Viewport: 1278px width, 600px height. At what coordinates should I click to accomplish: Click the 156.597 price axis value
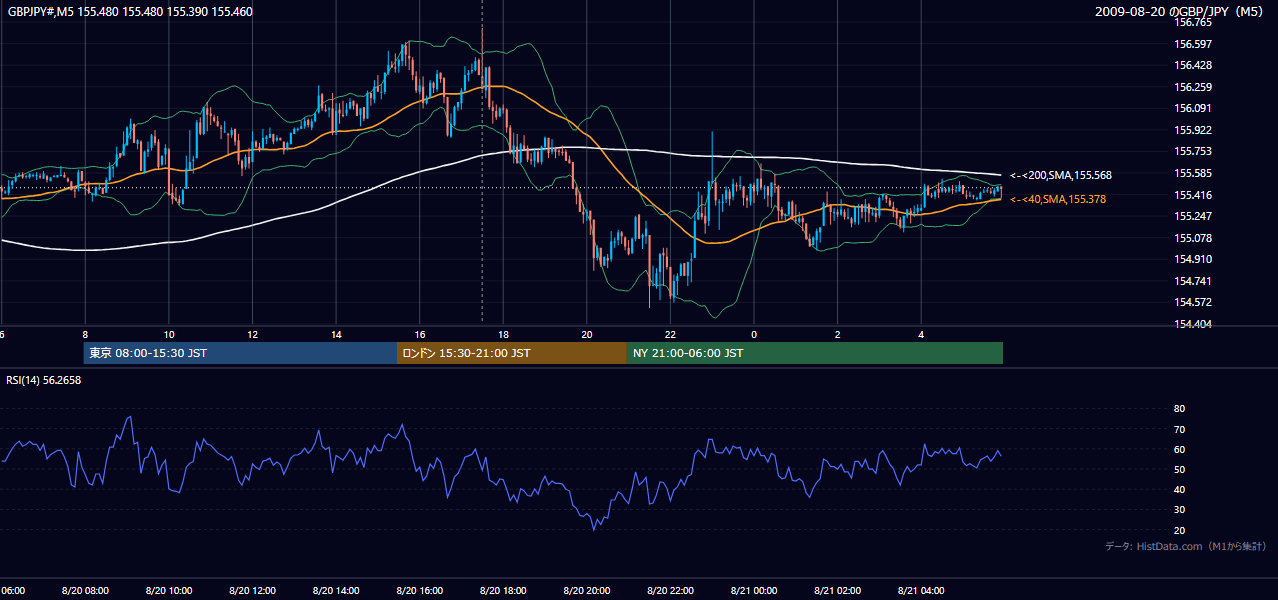[1193, 44]
